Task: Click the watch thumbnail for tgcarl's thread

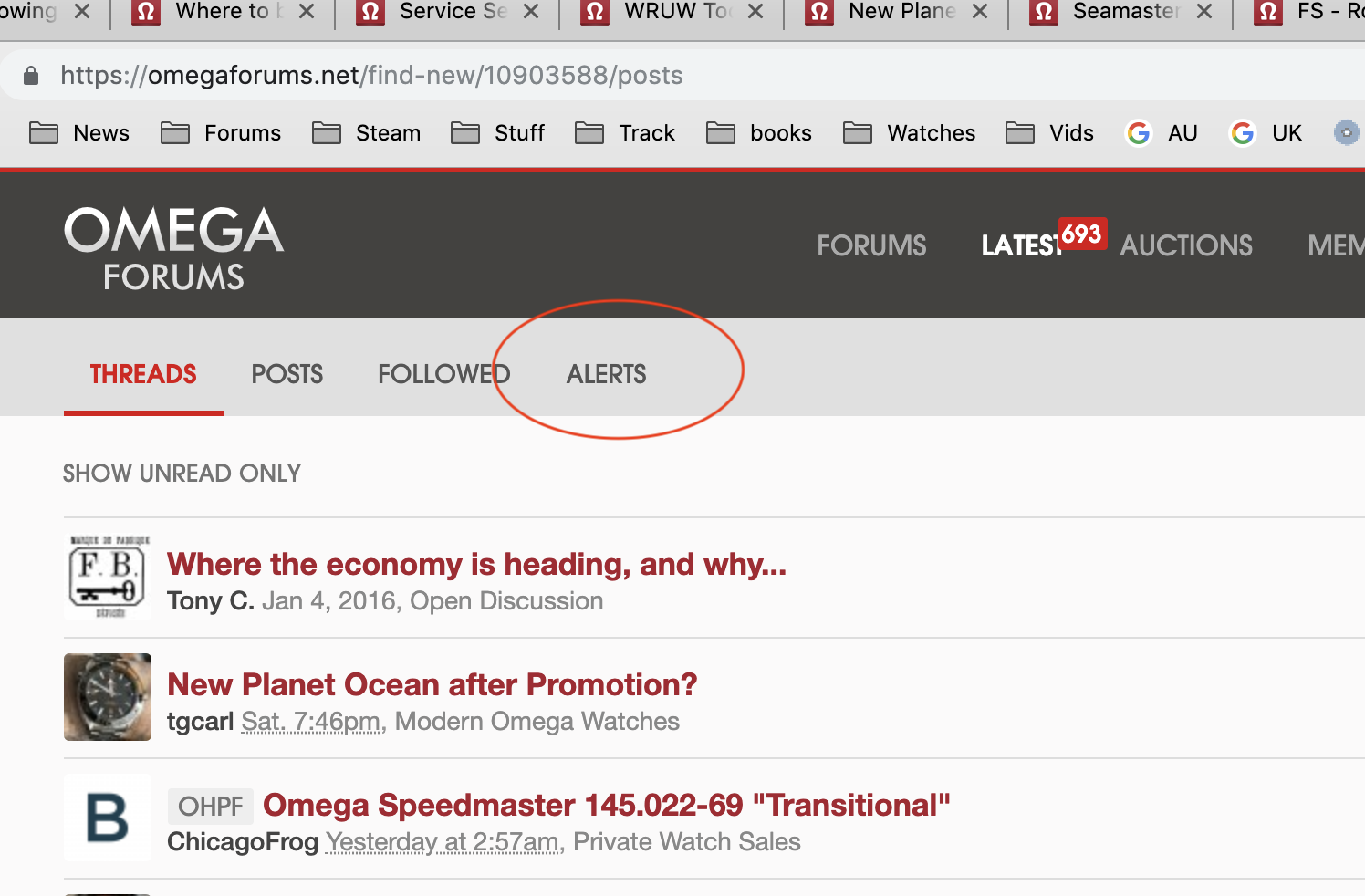Action: (108, 697)
